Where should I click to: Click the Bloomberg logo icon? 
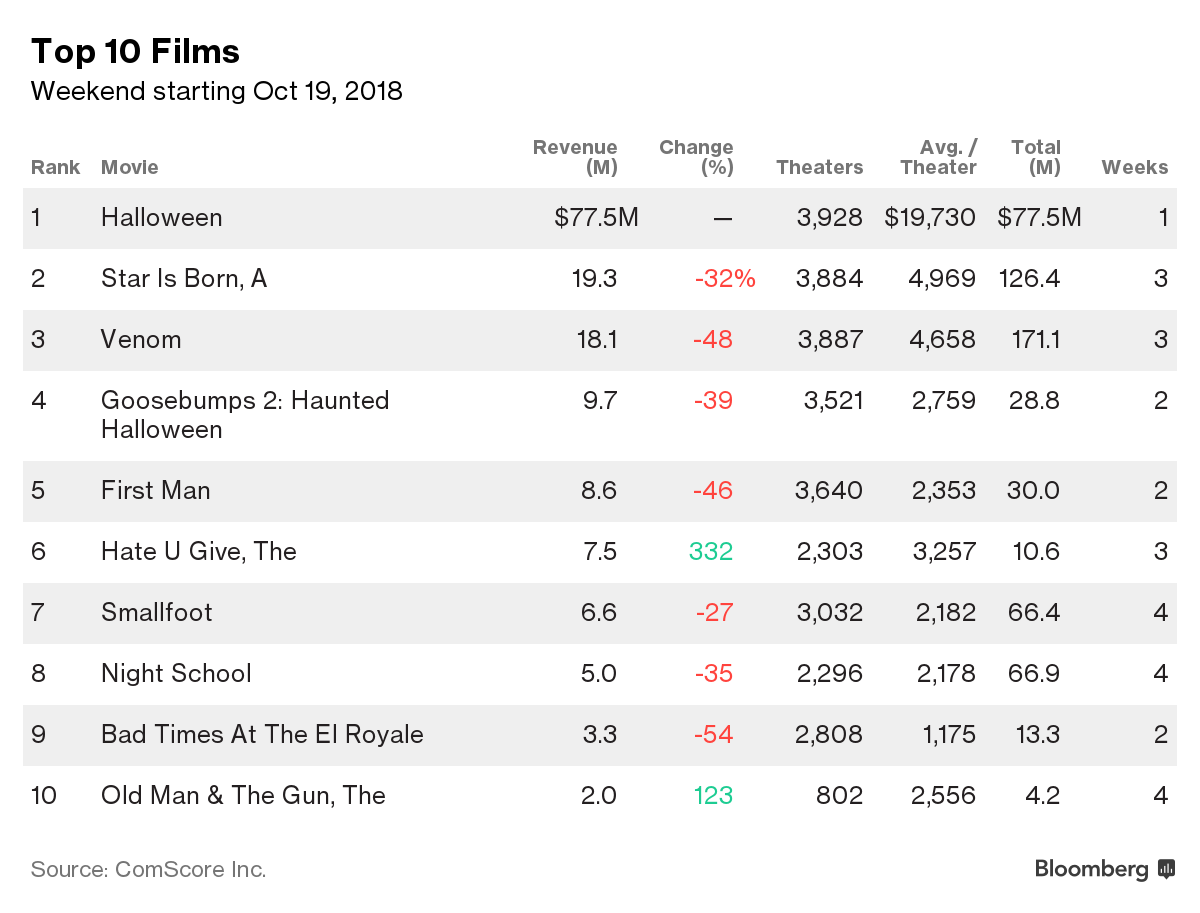[x=1166, y=869]
